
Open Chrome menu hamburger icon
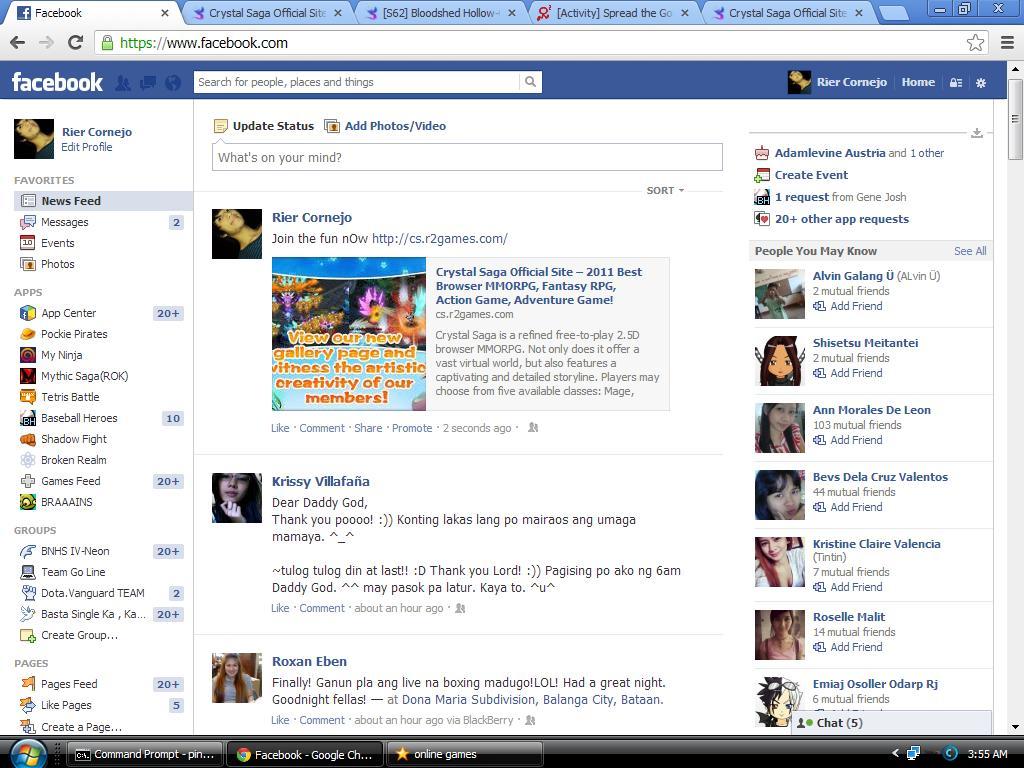[x=1008, y=43]
